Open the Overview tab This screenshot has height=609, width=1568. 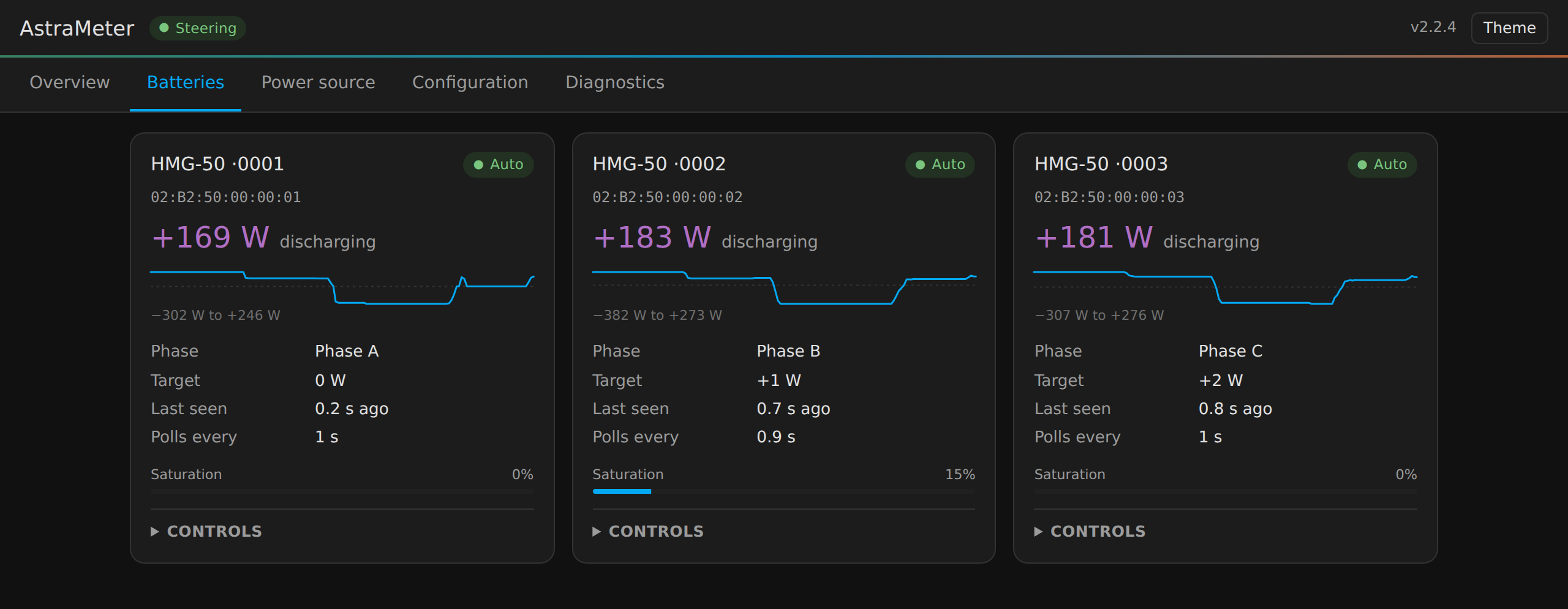click(x=70, y=82)
